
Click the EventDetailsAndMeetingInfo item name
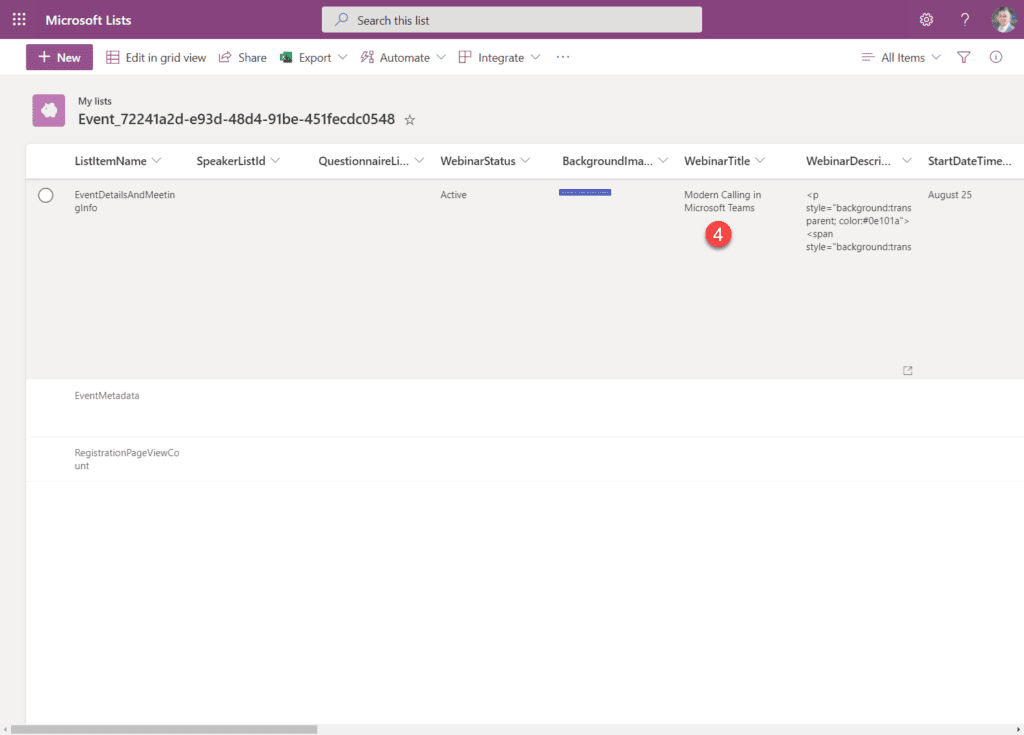click(125, 201)
